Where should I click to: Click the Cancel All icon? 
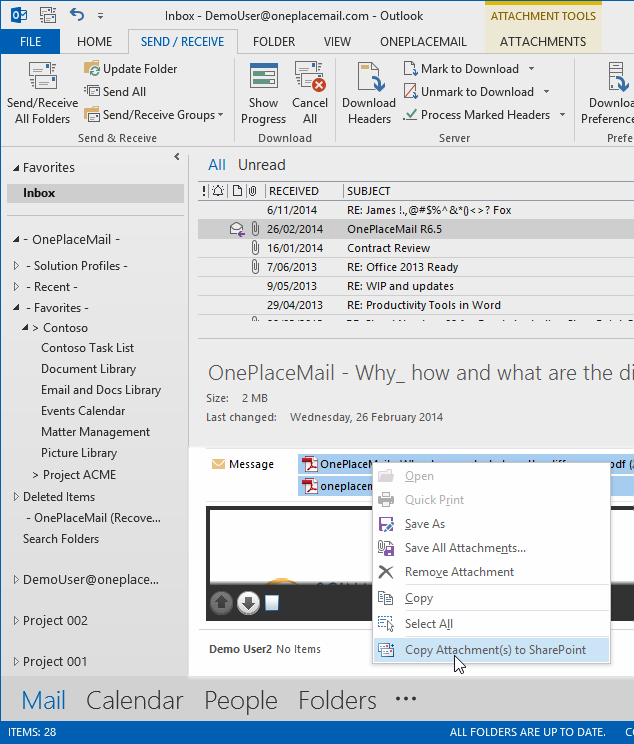(x=309, y=78)
